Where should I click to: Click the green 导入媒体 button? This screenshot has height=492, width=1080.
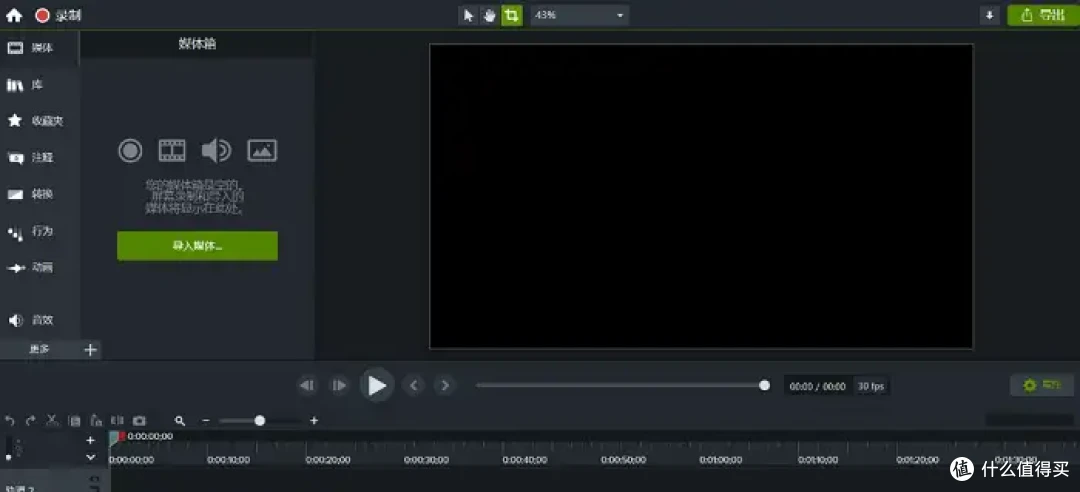pos(198,246)
